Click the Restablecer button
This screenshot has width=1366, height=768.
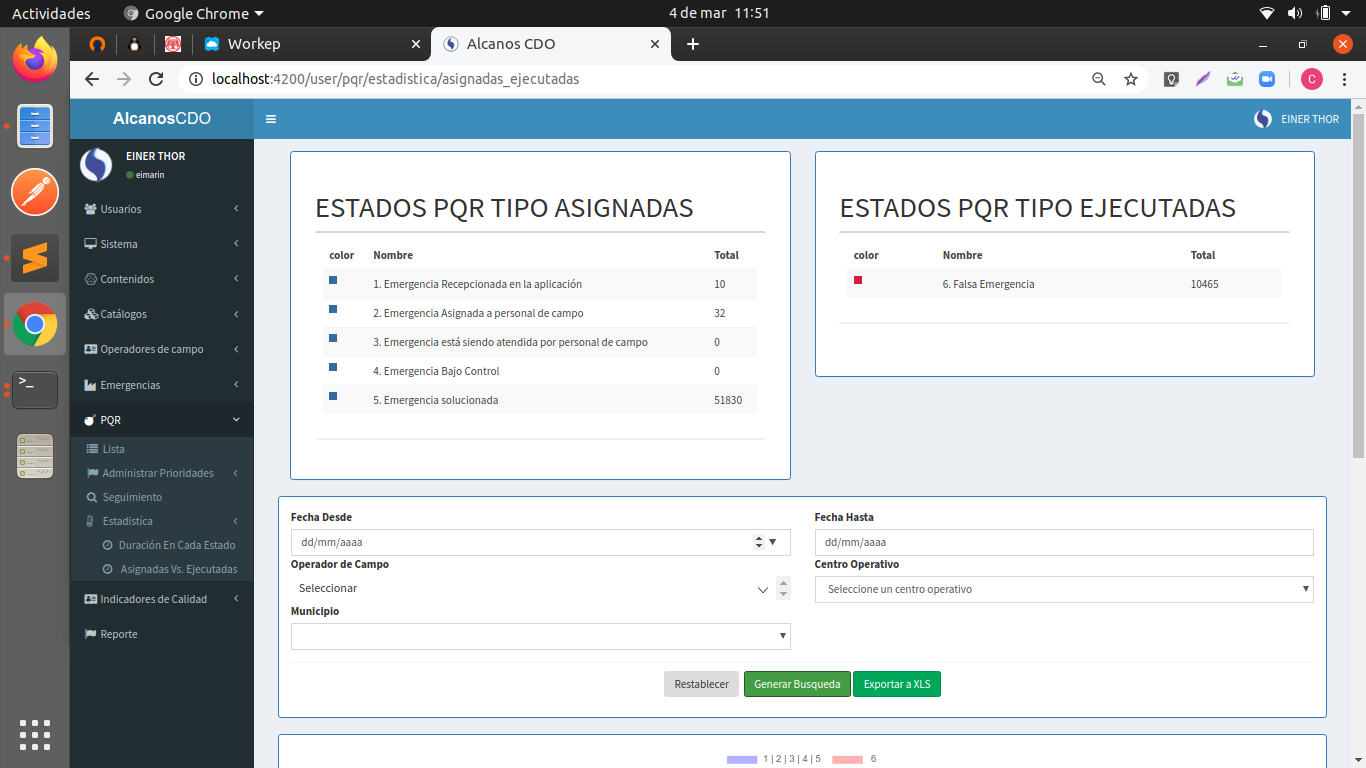pos(701,684)
